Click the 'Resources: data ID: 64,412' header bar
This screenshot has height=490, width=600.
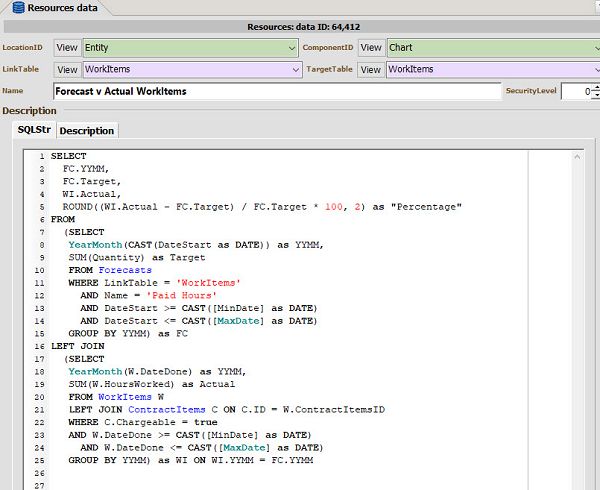click(303, 27)
